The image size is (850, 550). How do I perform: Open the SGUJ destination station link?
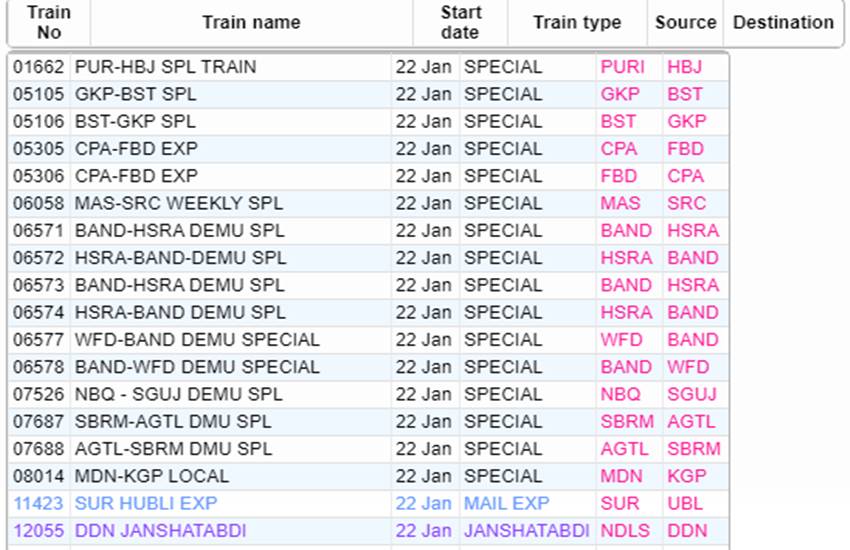[692, 394]
